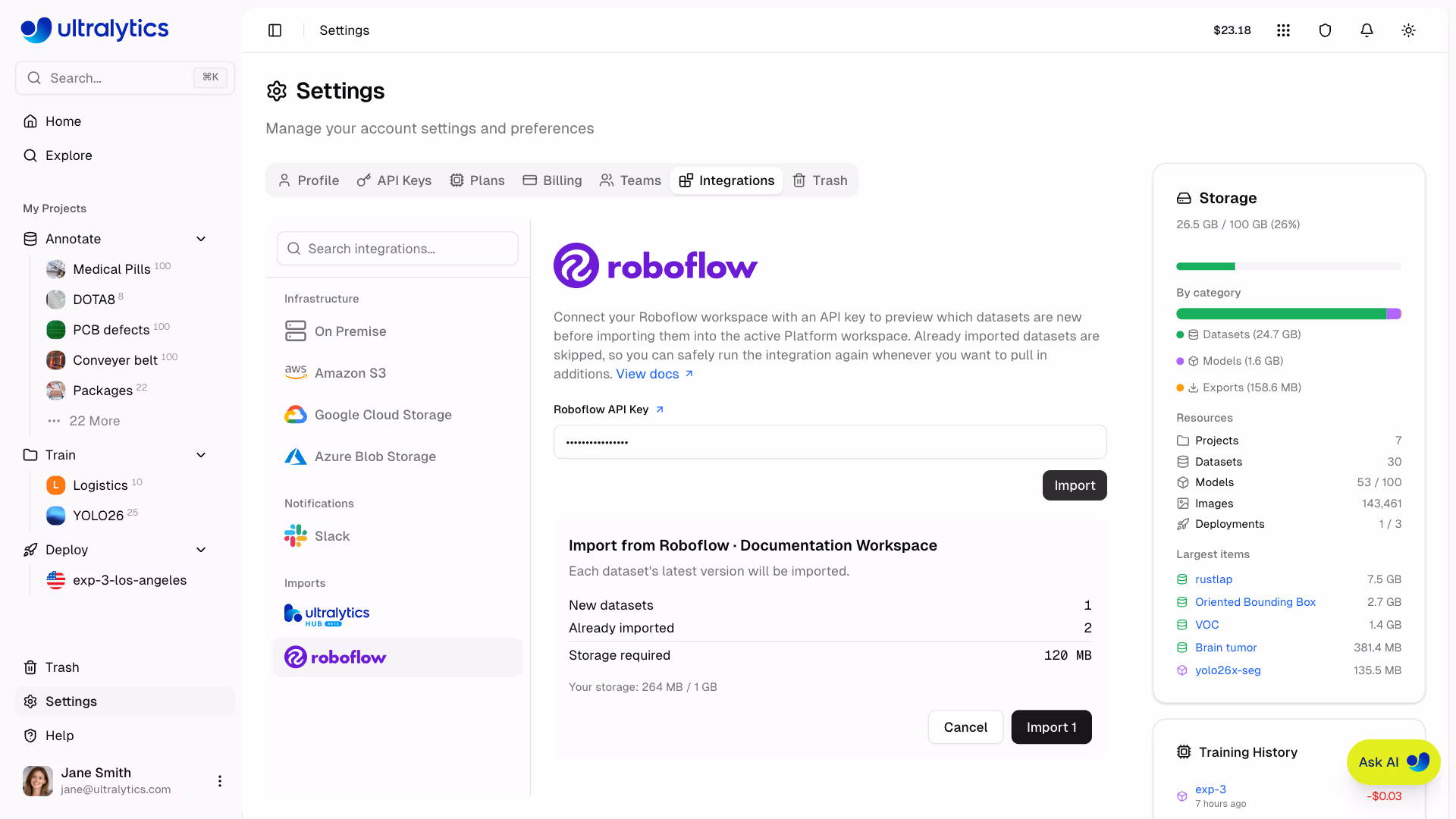Open Oriented Bounding Box dataset link
This screenshot has width=1456, height=819.
1255,602
